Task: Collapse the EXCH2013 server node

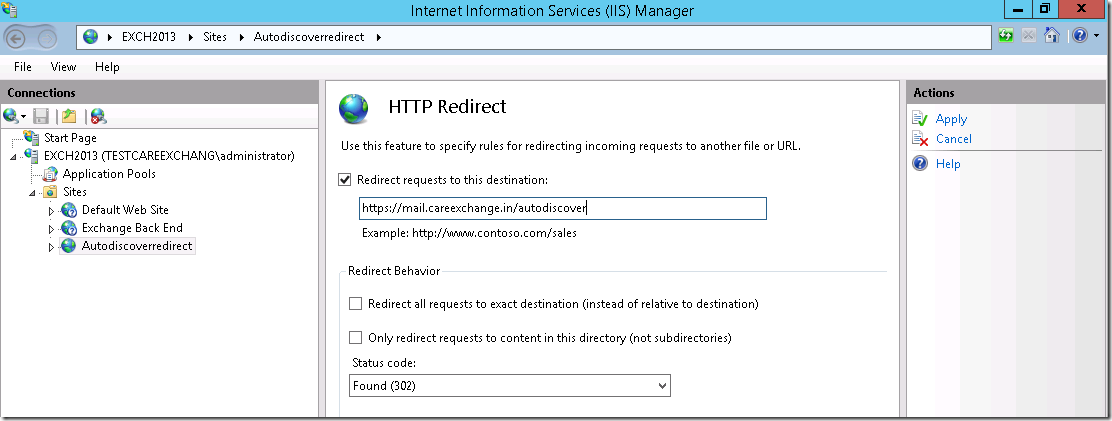Action: tap(13, 157)
